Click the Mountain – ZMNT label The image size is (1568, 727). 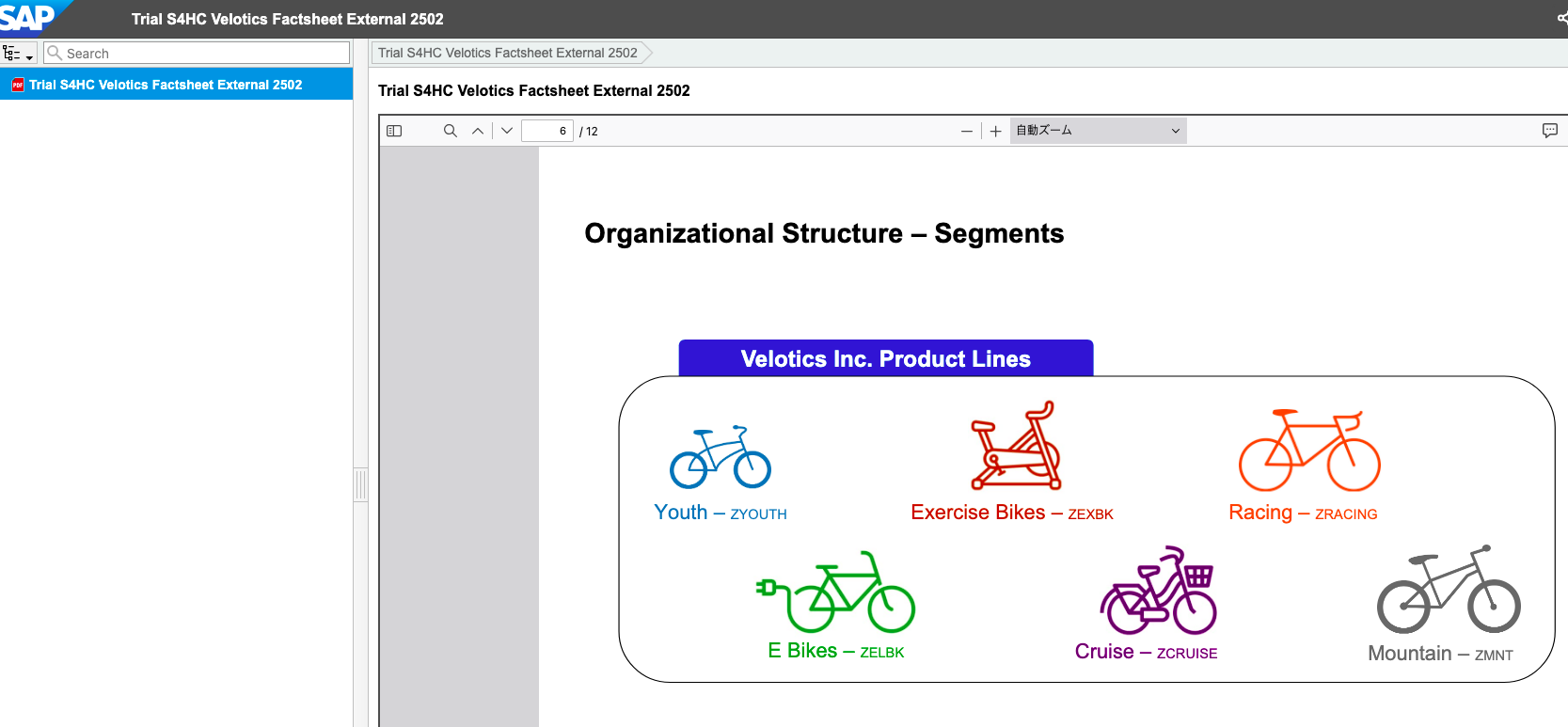1440,654
